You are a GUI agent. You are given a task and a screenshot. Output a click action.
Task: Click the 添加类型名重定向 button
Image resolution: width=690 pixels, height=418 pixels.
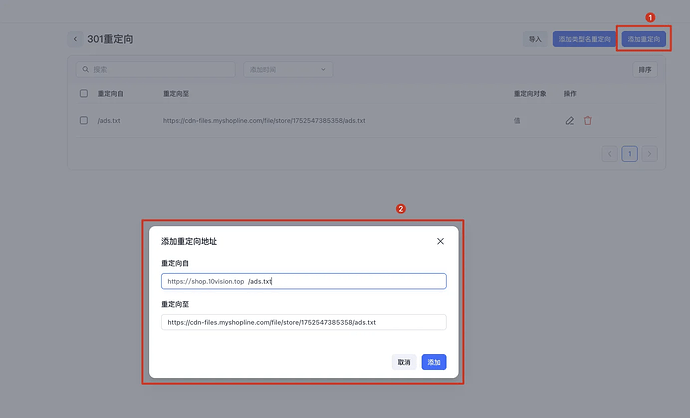tap(584, 39)
